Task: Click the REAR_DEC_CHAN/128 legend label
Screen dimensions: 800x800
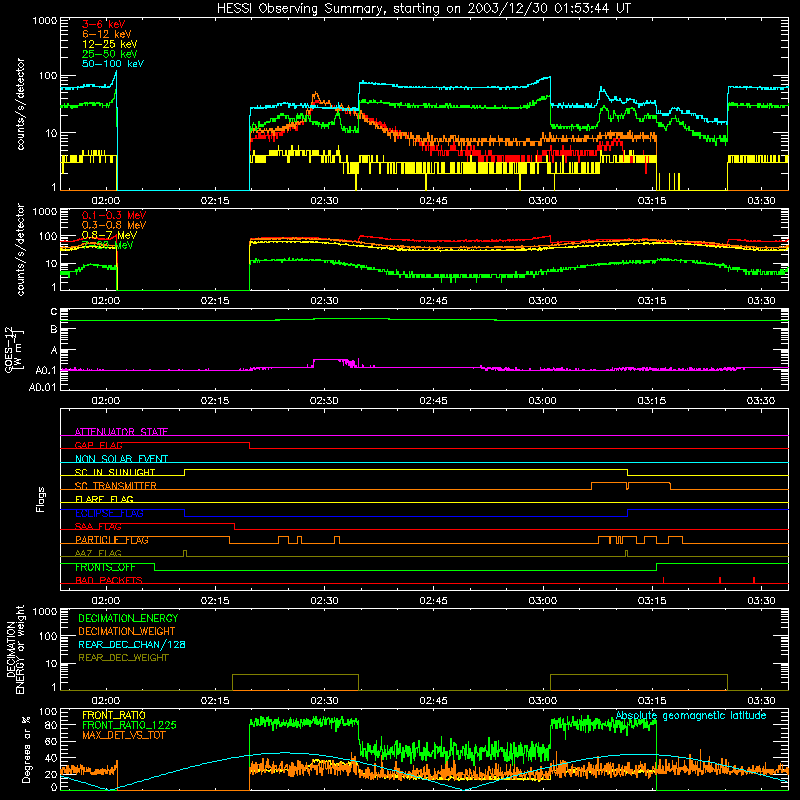Action: pyautogui.click(x=132, y=645)
